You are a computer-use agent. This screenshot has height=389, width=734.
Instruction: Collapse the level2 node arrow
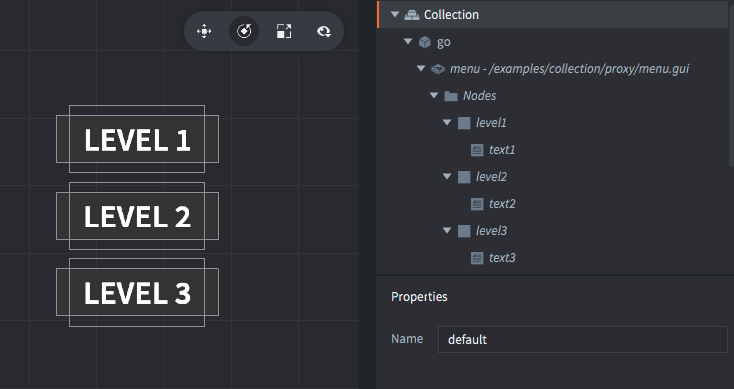click(x=447, y=176)
